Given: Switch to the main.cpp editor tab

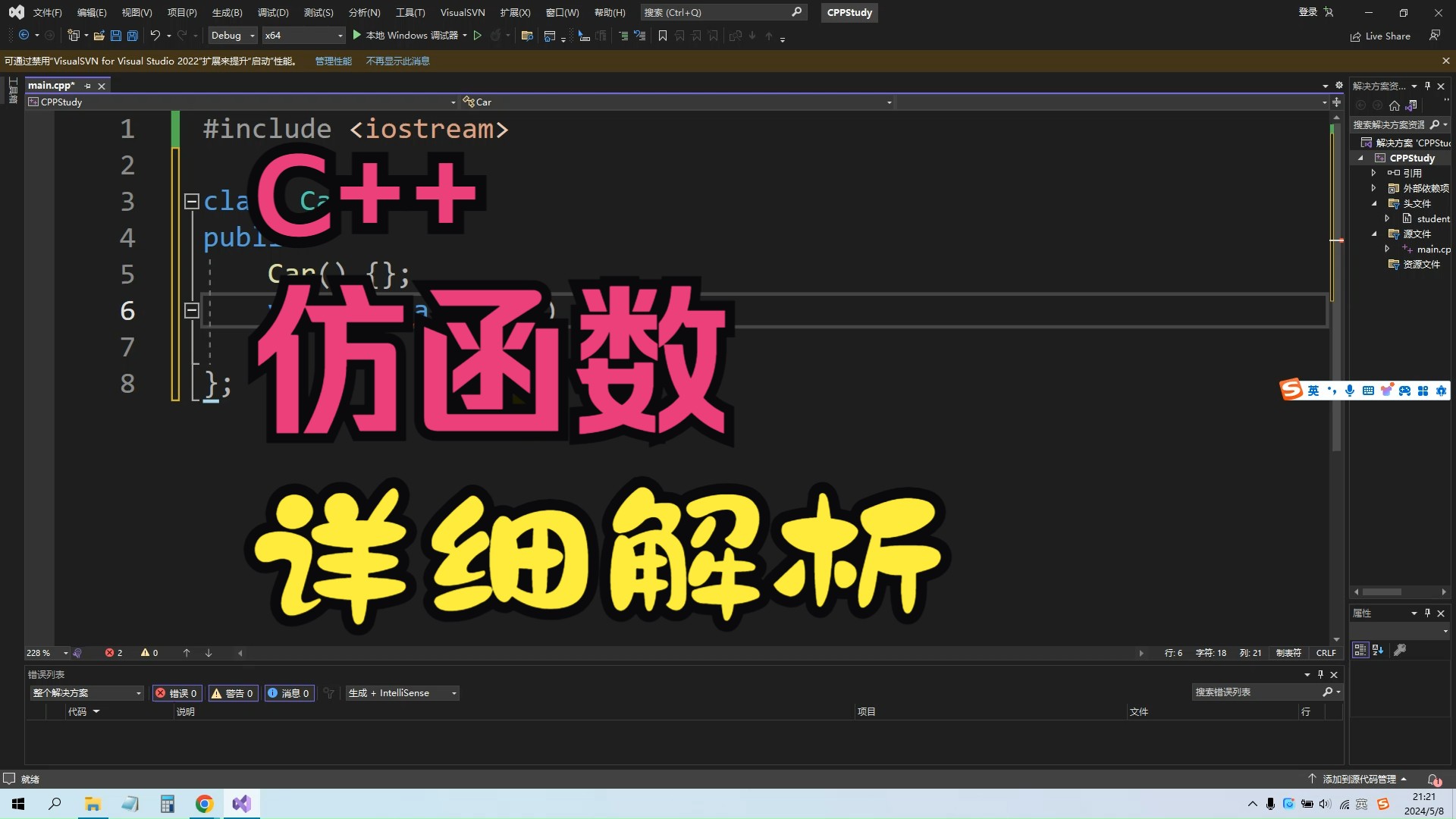Looking at the screenshot, I should pyautogui.click(x=51, y=85).
